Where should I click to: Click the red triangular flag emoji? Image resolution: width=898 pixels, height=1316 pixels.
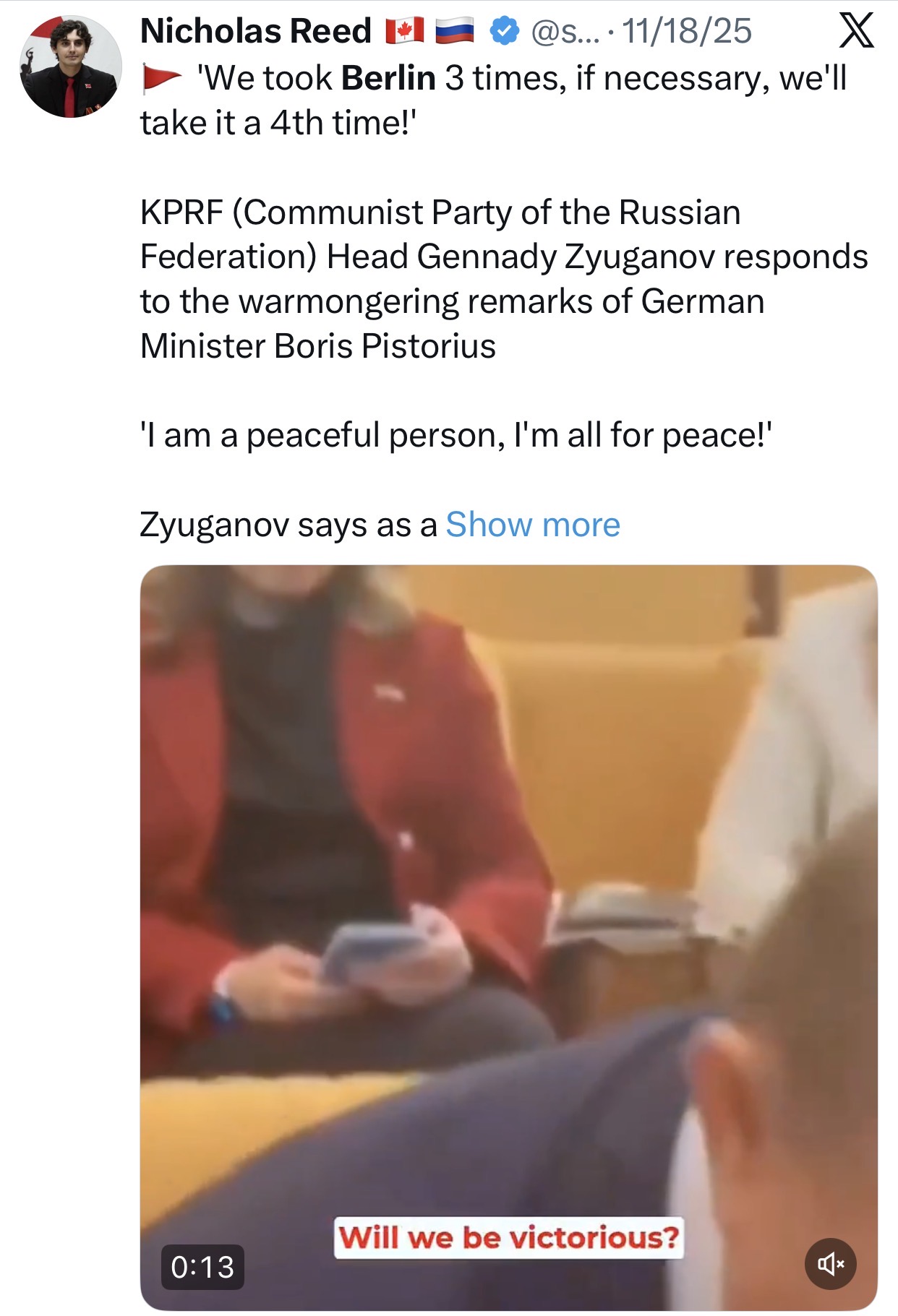[162, 78]
